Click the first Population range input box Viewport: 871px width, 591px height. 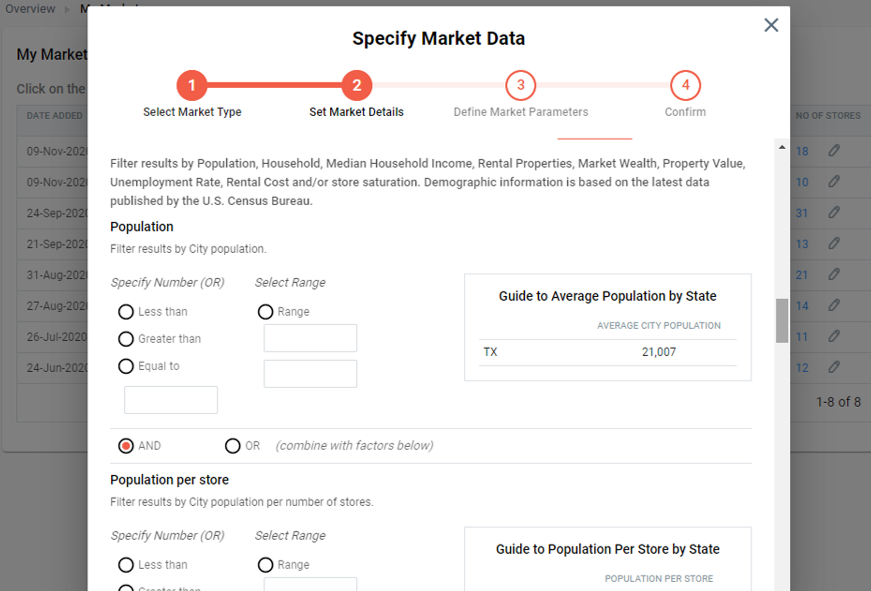point(311,338)
